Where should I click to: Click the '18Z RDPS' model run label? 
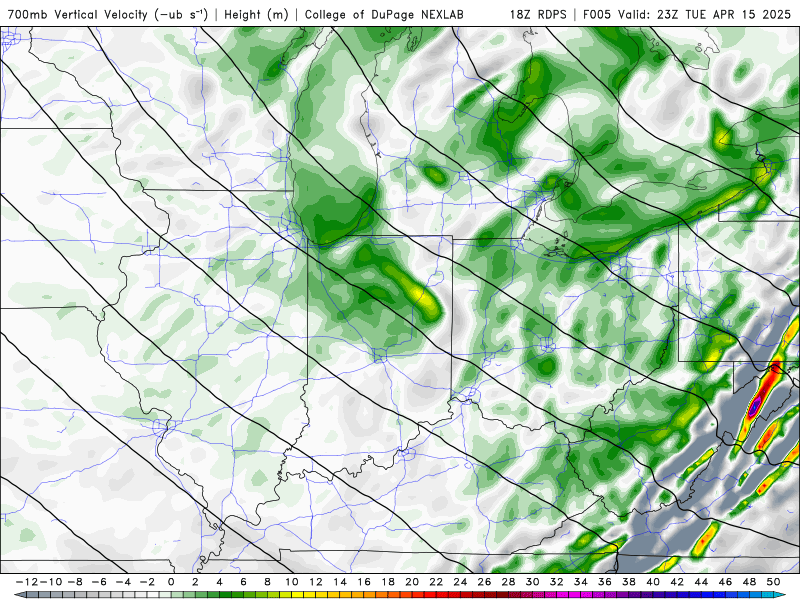pyautogui.click(x=538, y=14)
